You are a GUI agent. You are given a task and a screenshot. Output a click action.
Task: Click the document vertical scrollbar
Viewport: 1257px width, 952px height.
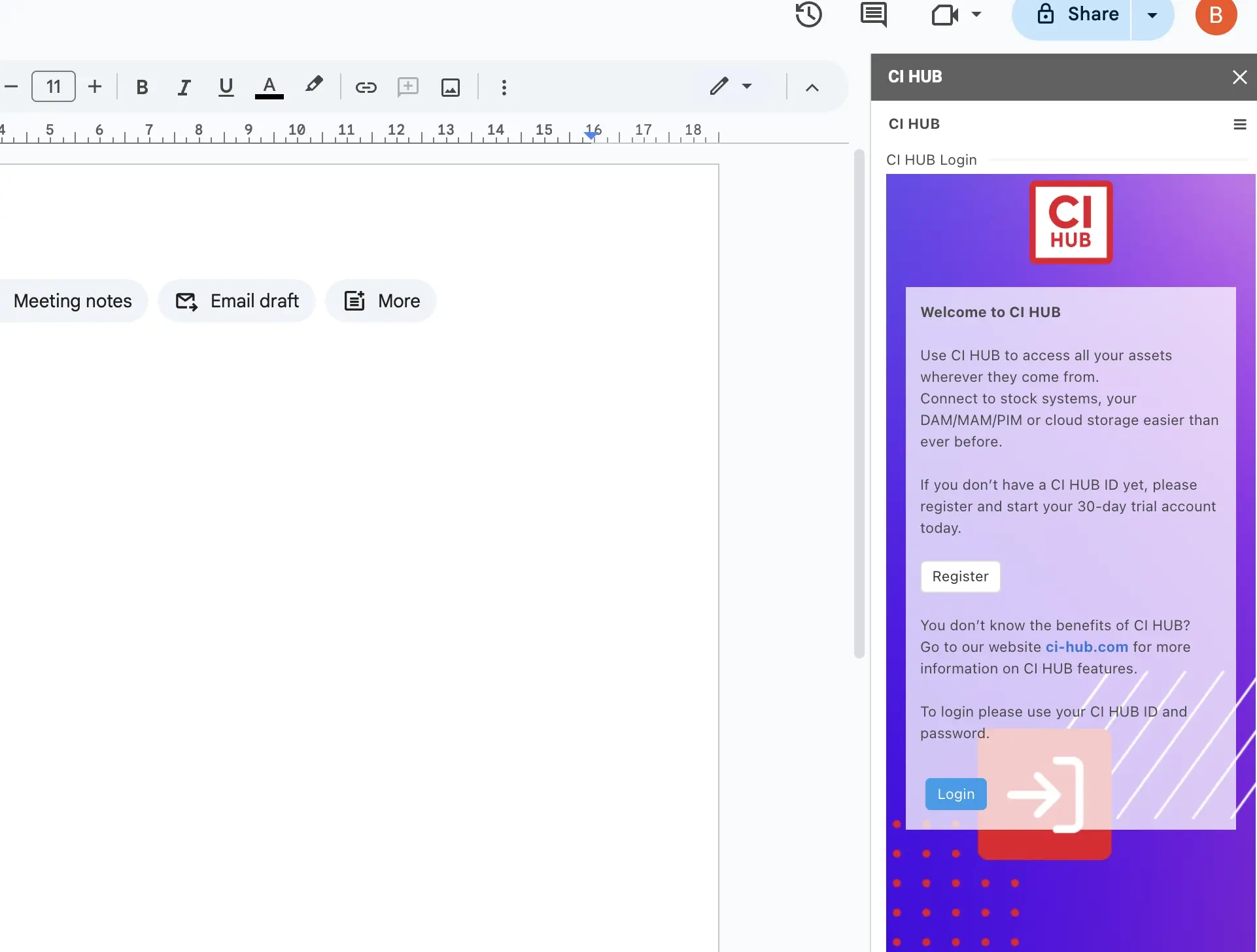[859, 404]
